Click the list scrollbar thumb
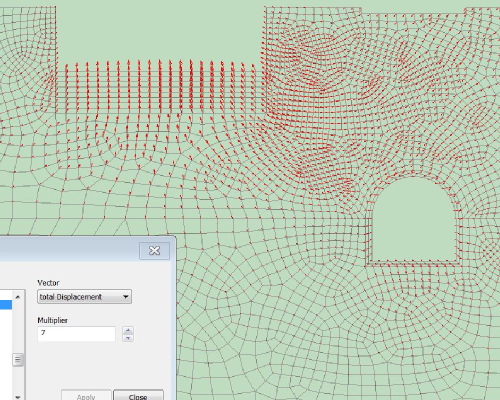This screenshot has width=500, height=400. tap(18, 360)
